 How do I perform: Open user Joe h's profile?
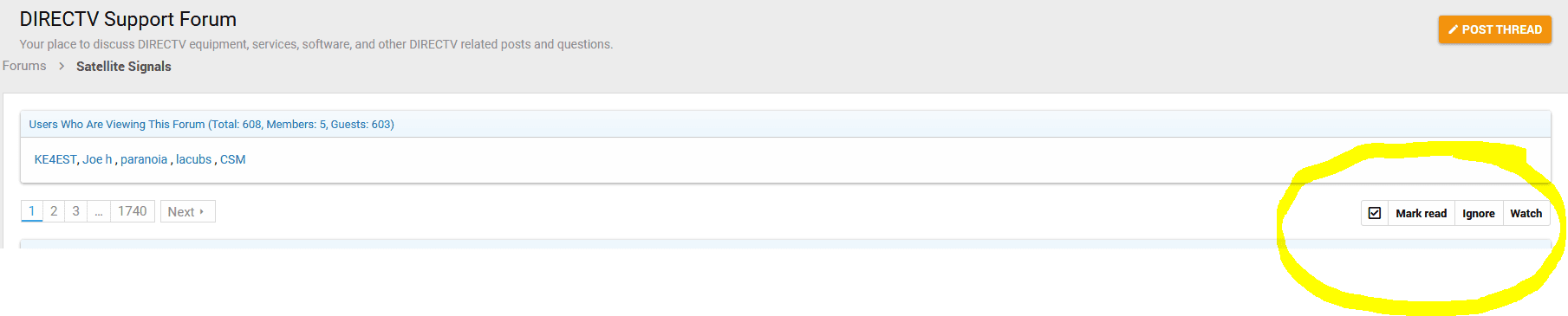(97, 159)
